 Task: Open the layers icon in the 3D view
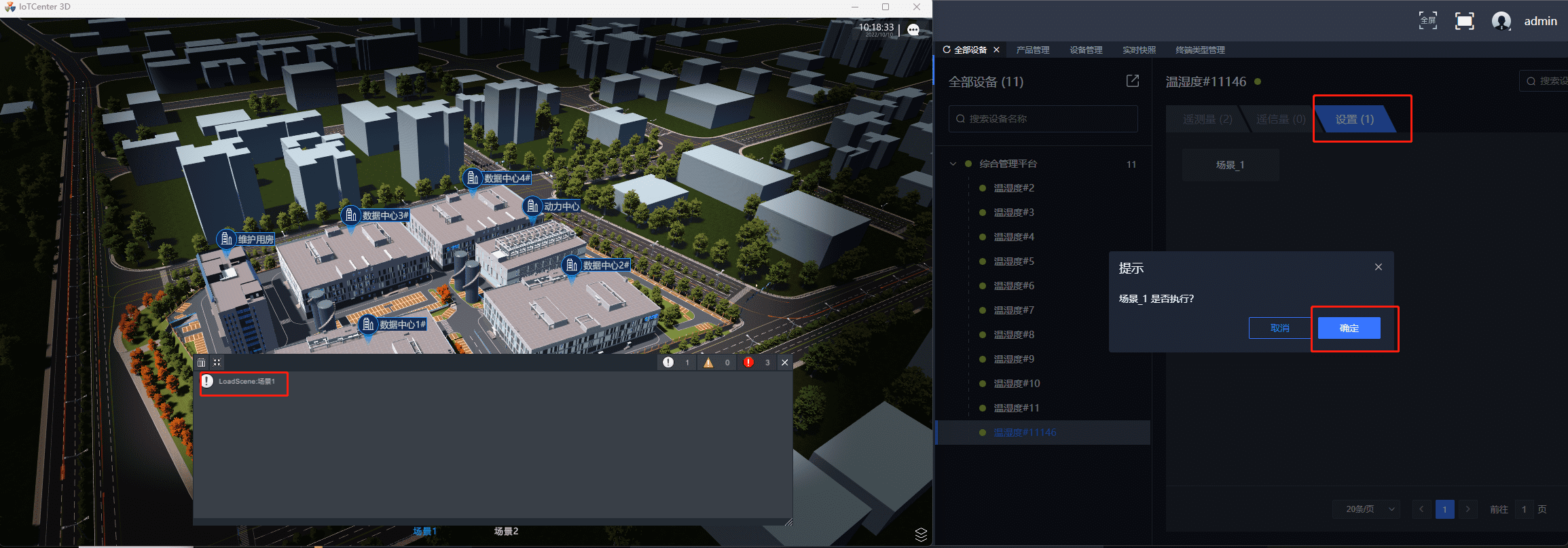[921, 534]
